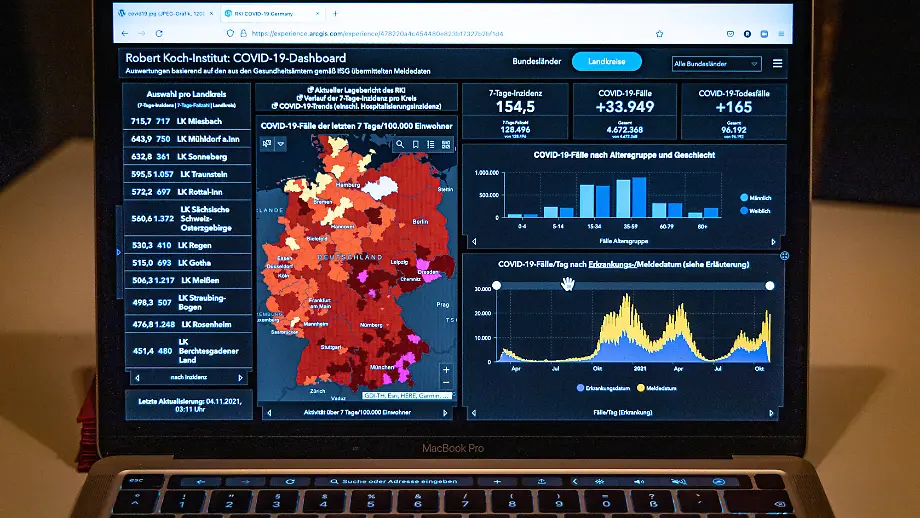The image size is (920, 518).
Task: Open the map bookmarks icon
Action: point(416,144)
